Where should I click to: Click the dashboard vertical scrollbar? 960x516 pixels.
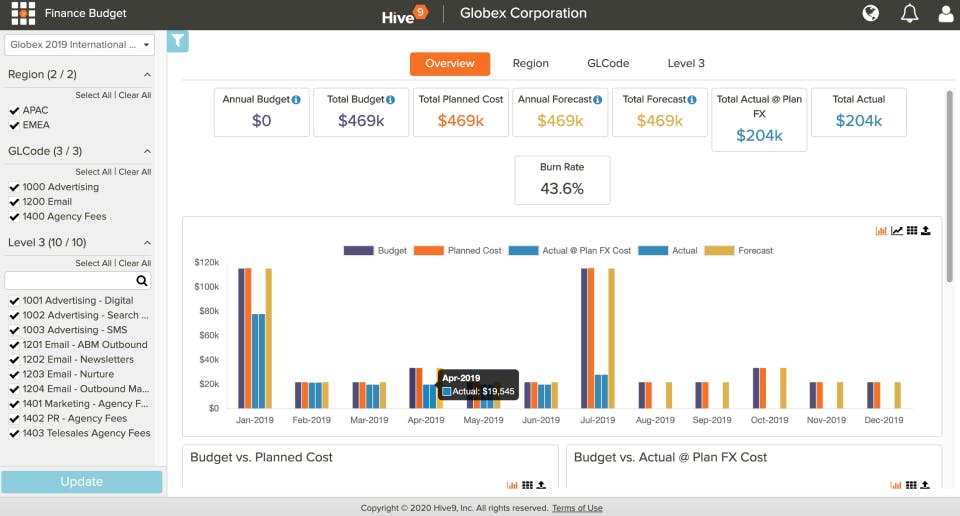click(950, 186)
